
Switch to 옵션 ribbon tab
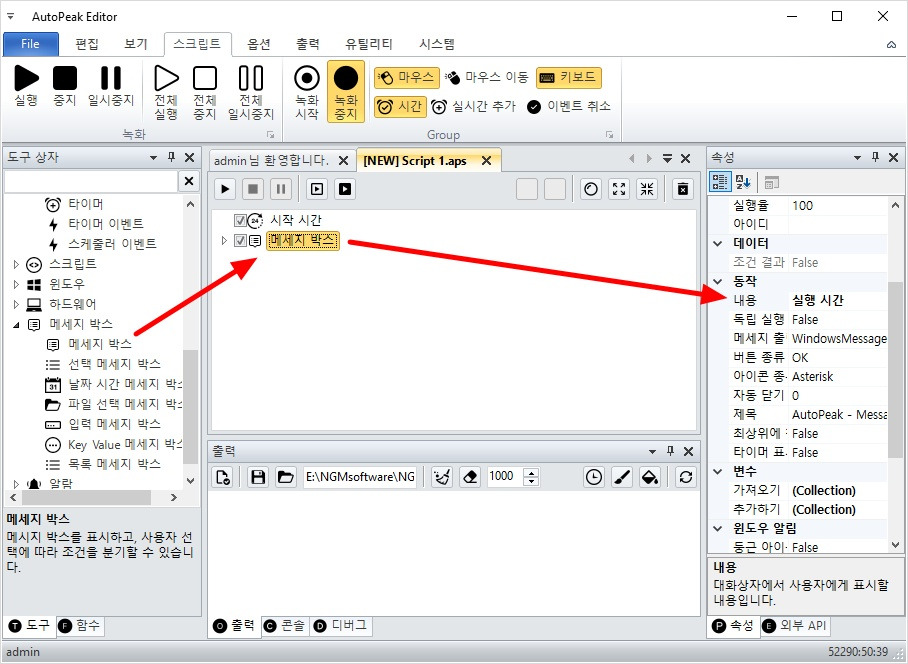point(259,44)
